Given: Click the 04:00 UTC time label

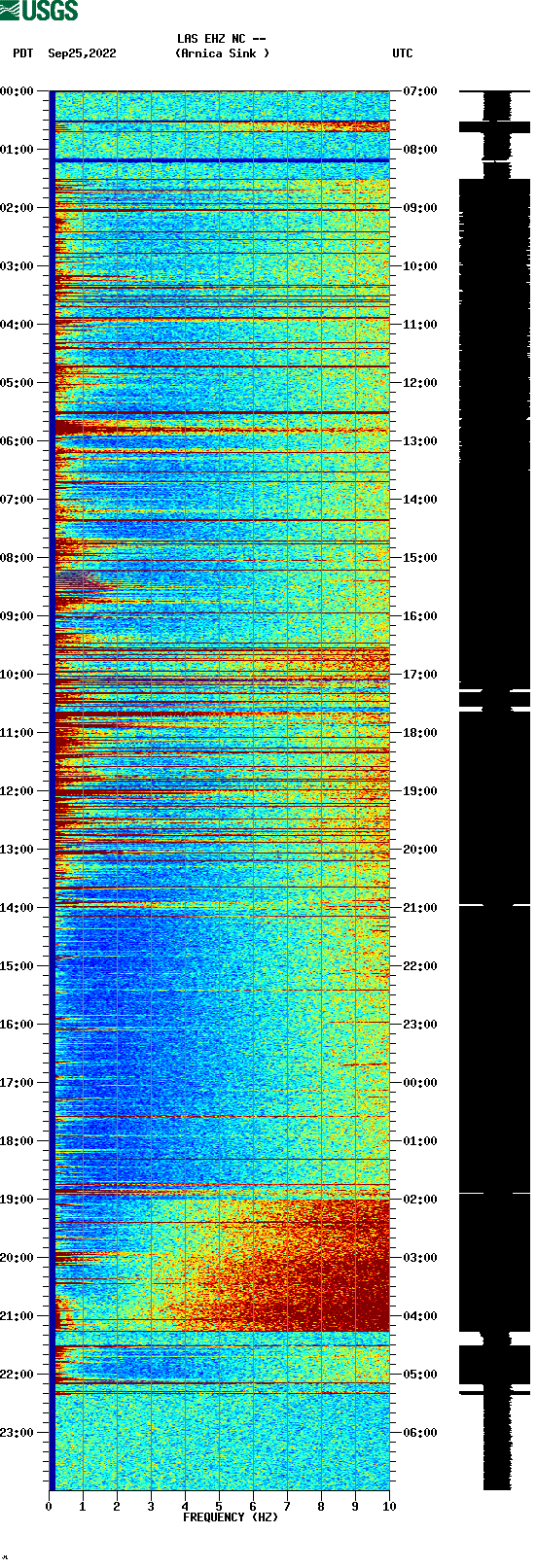Looking at the screenshot, I should (x=420, y=1316).
